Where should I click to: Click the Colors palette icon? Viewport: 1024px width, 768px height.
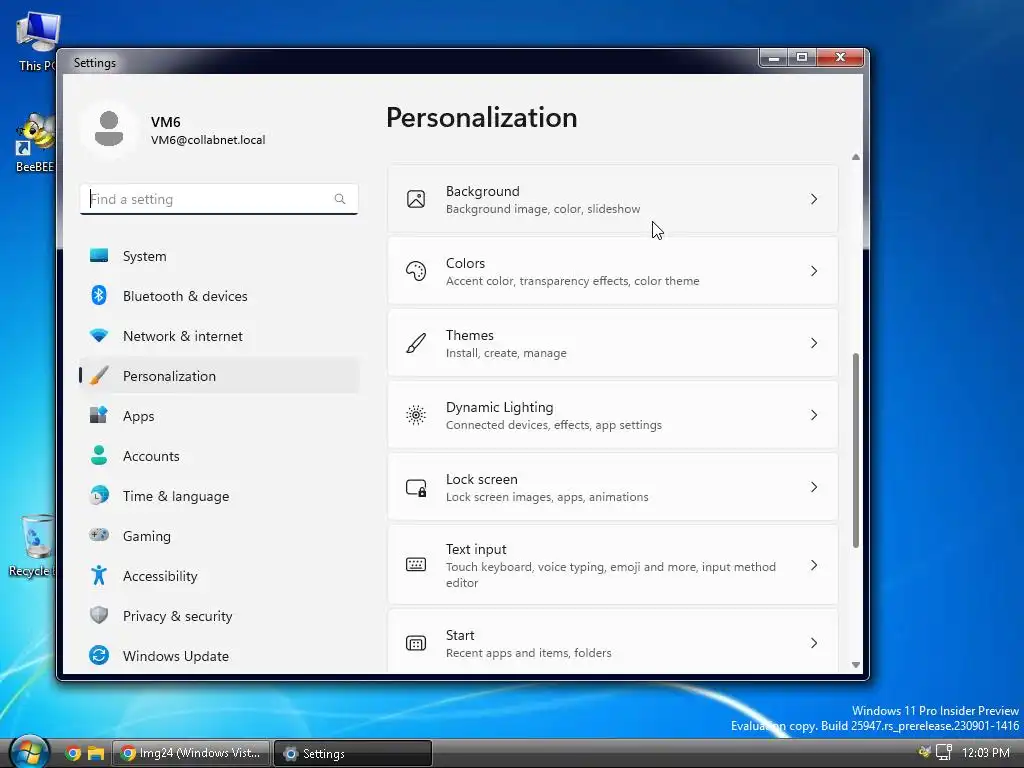pos(416,270)
